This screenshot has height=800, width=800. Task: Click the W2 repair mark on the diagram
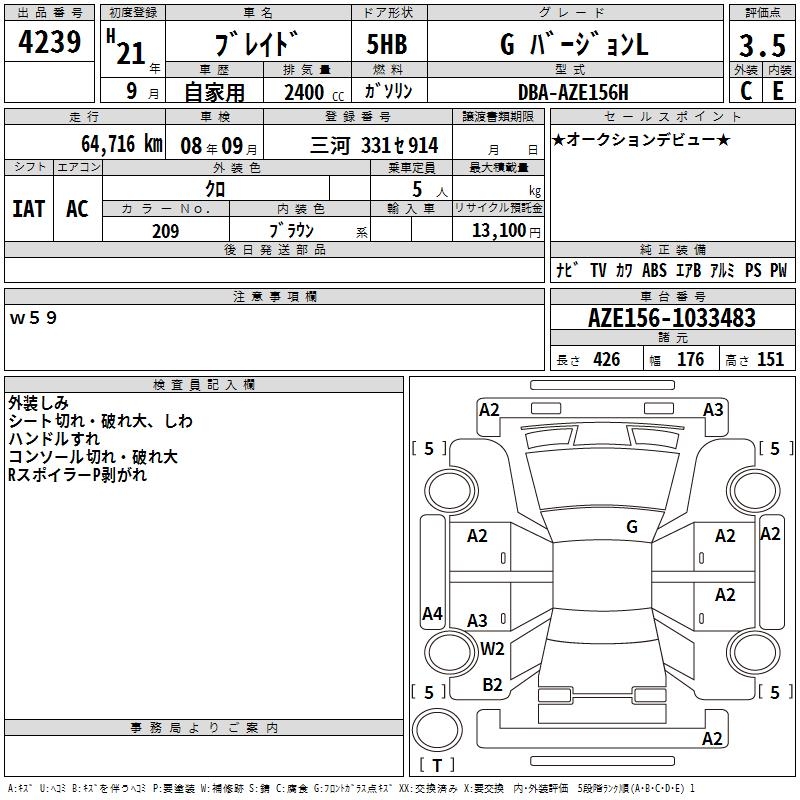(492, 648)
